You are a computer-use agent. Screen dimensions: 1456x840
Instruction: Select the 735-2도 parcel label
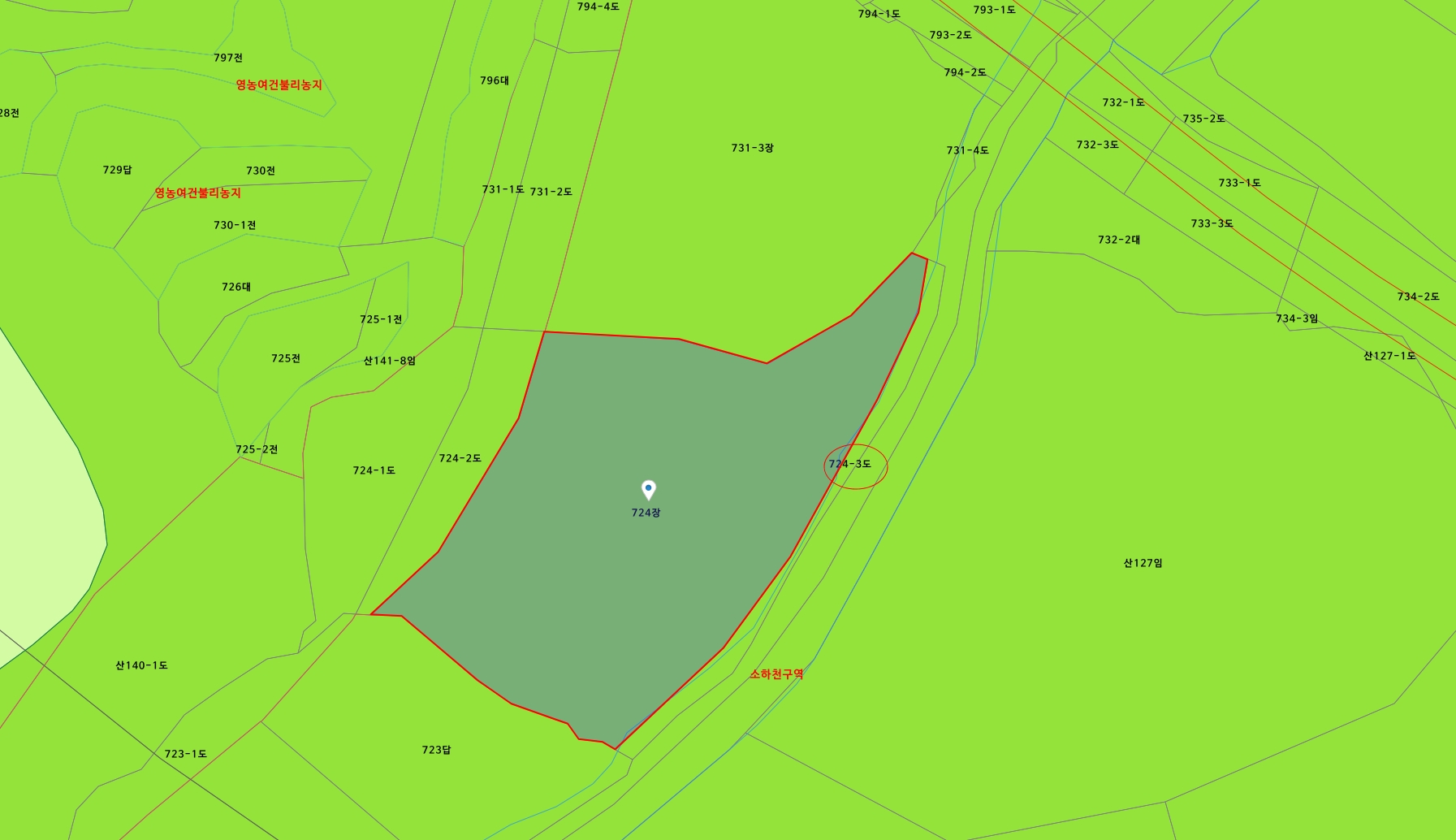pos(1204,119)
